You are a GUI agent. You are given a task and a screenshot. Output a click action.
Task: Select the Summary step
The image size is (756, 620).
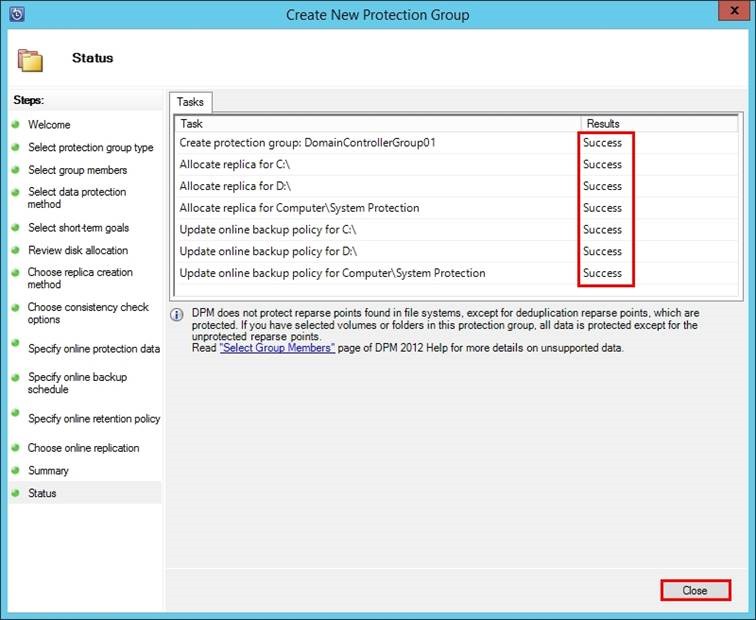(x=48, y=471)
